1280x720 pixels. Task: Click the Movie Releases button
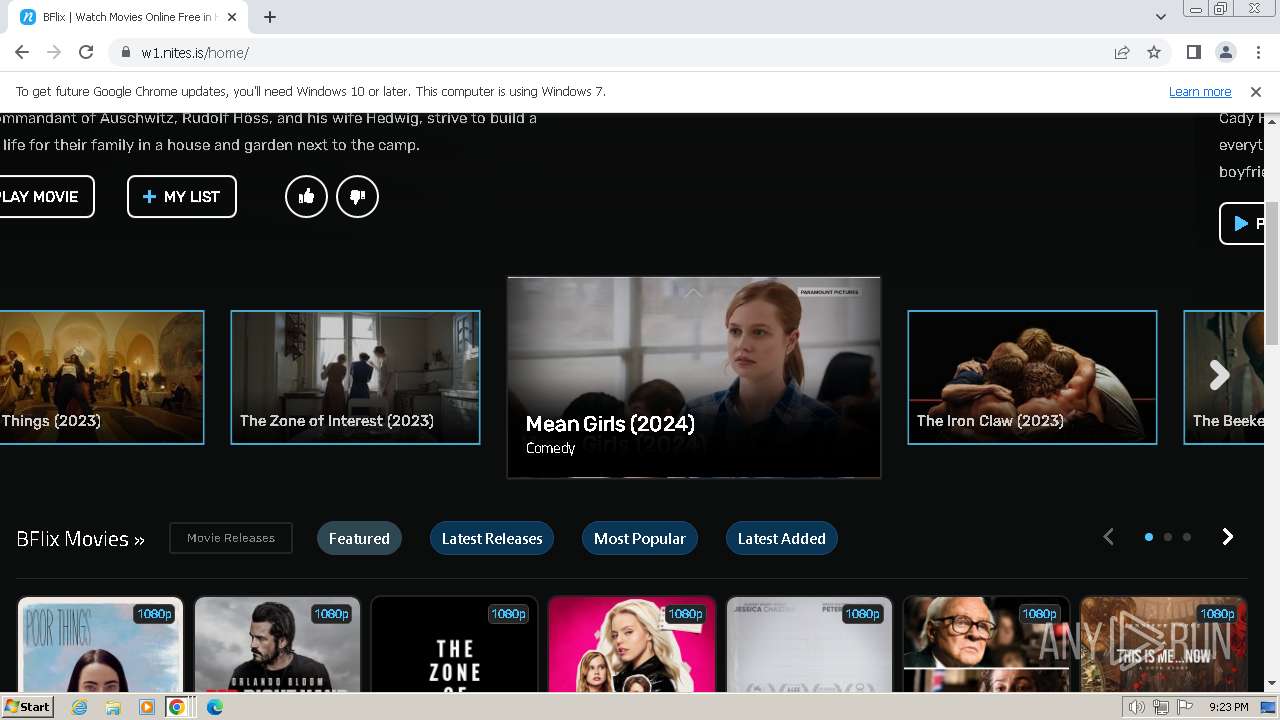coord(231,538)
